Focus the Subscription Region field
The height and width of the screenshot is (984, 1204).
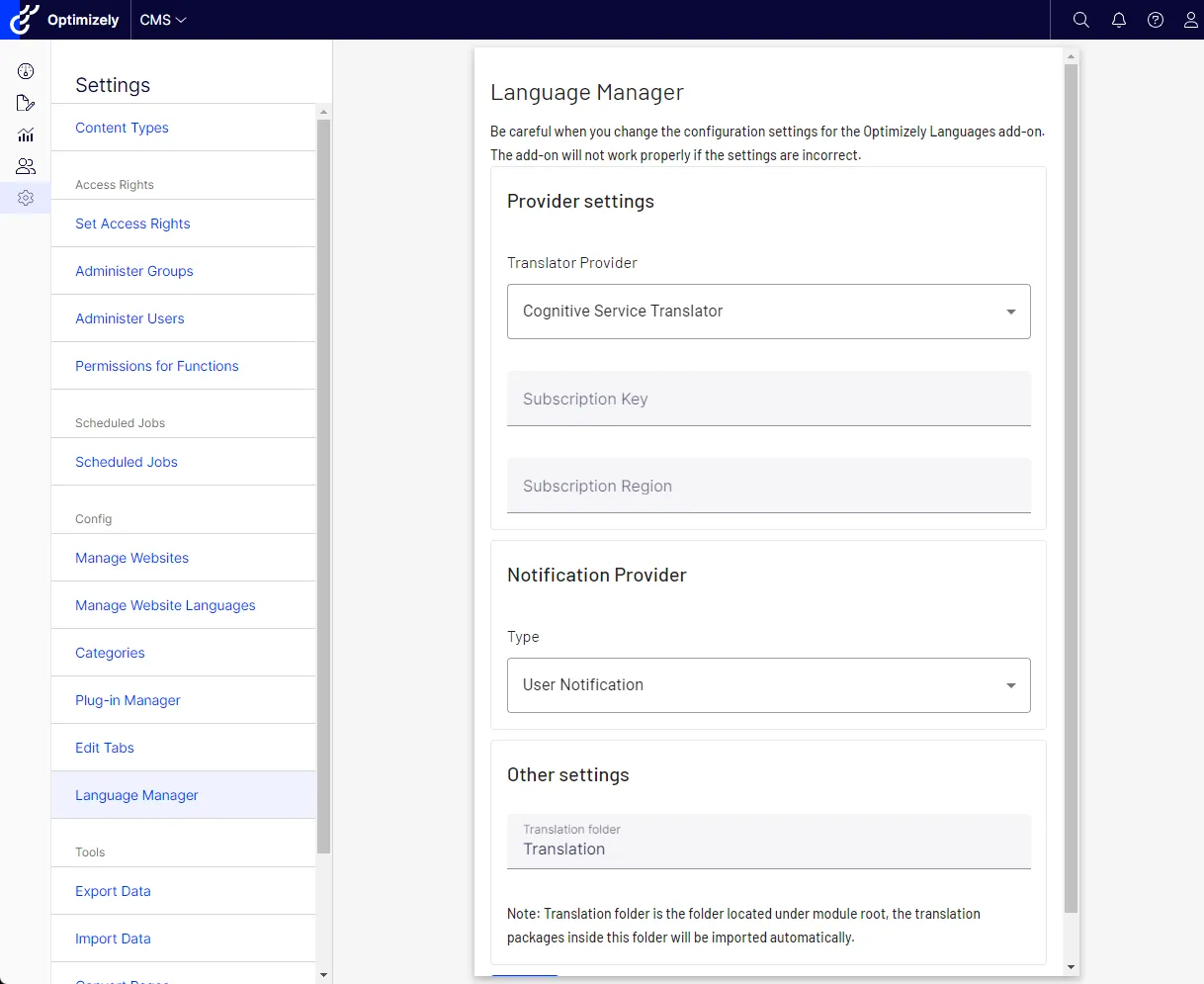tap(769, 486)
